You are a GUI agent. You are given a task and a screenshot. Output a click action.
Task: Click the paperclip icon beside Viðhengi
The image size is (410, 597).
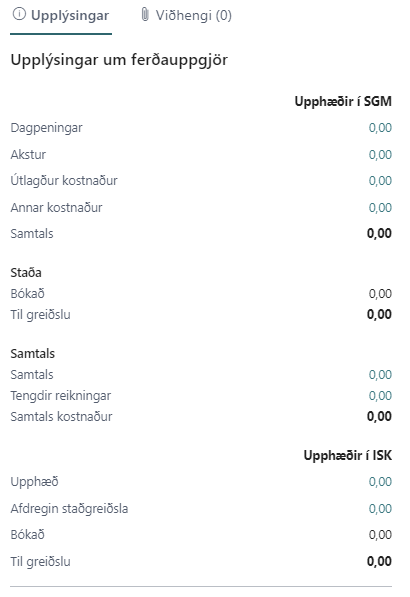click(x=145, y=14)
